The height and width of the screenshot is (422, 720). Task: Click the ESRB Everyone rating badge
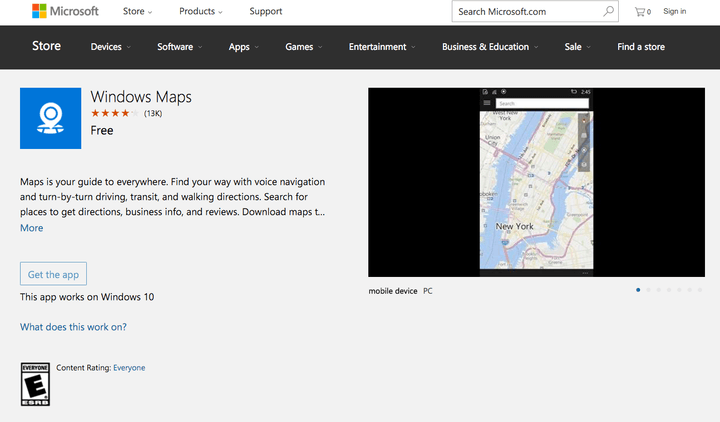click(35, 384)
